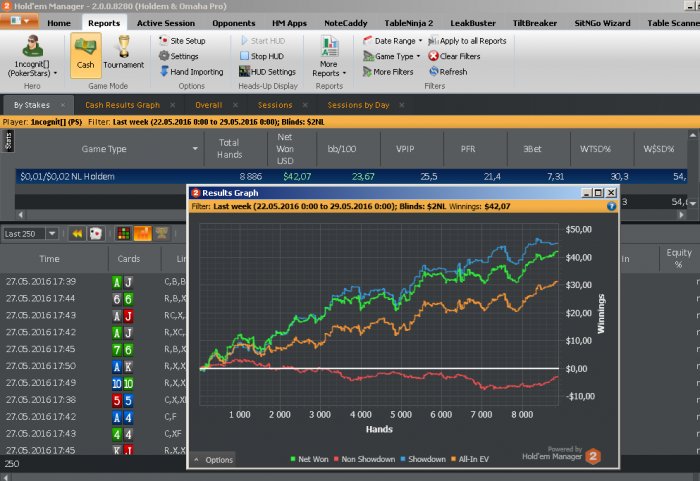Open the application menu button
700x481 pixels.
(x=19, y=21)
